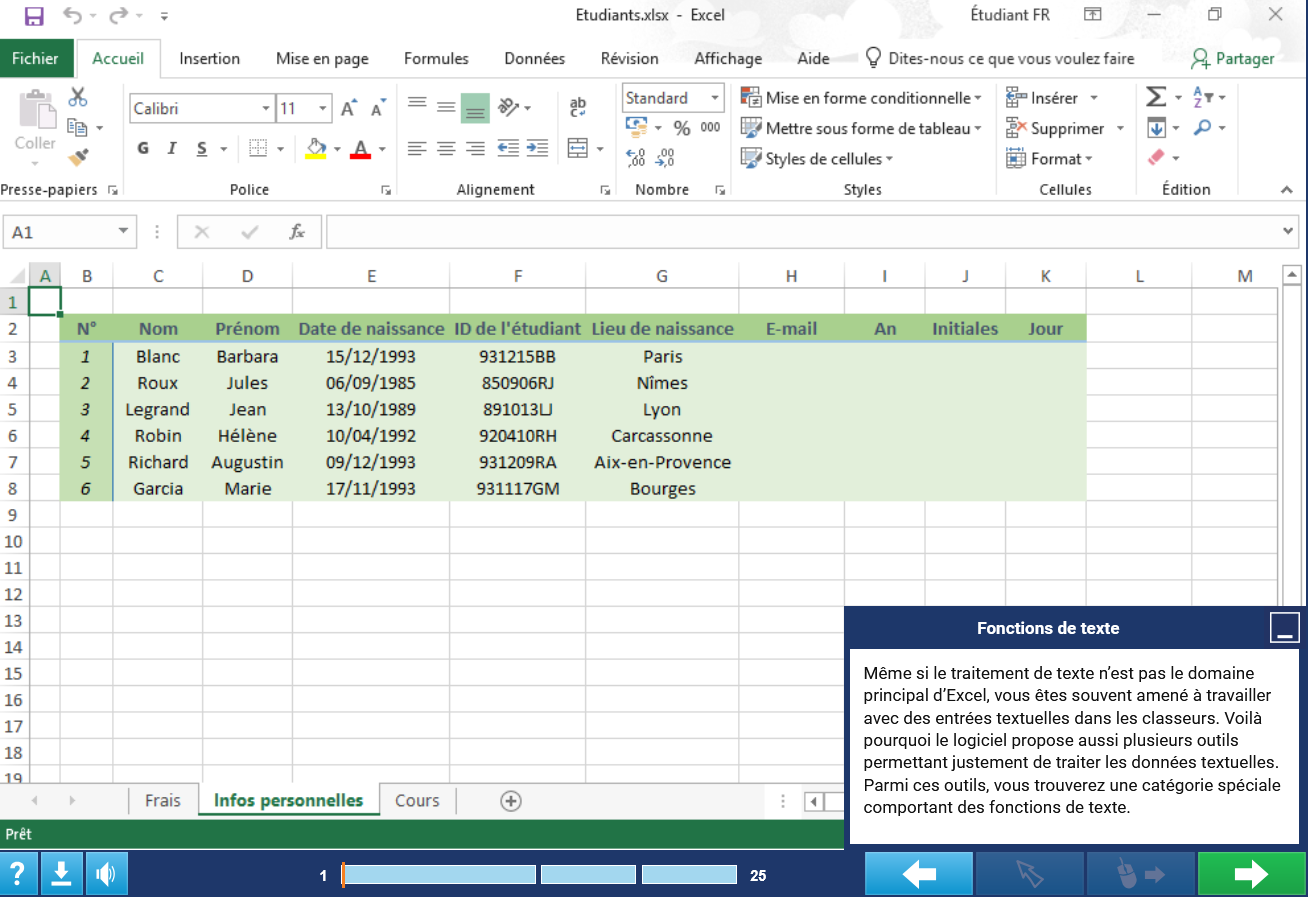Click cell containing Carcassonne

(x=662, y=436)
